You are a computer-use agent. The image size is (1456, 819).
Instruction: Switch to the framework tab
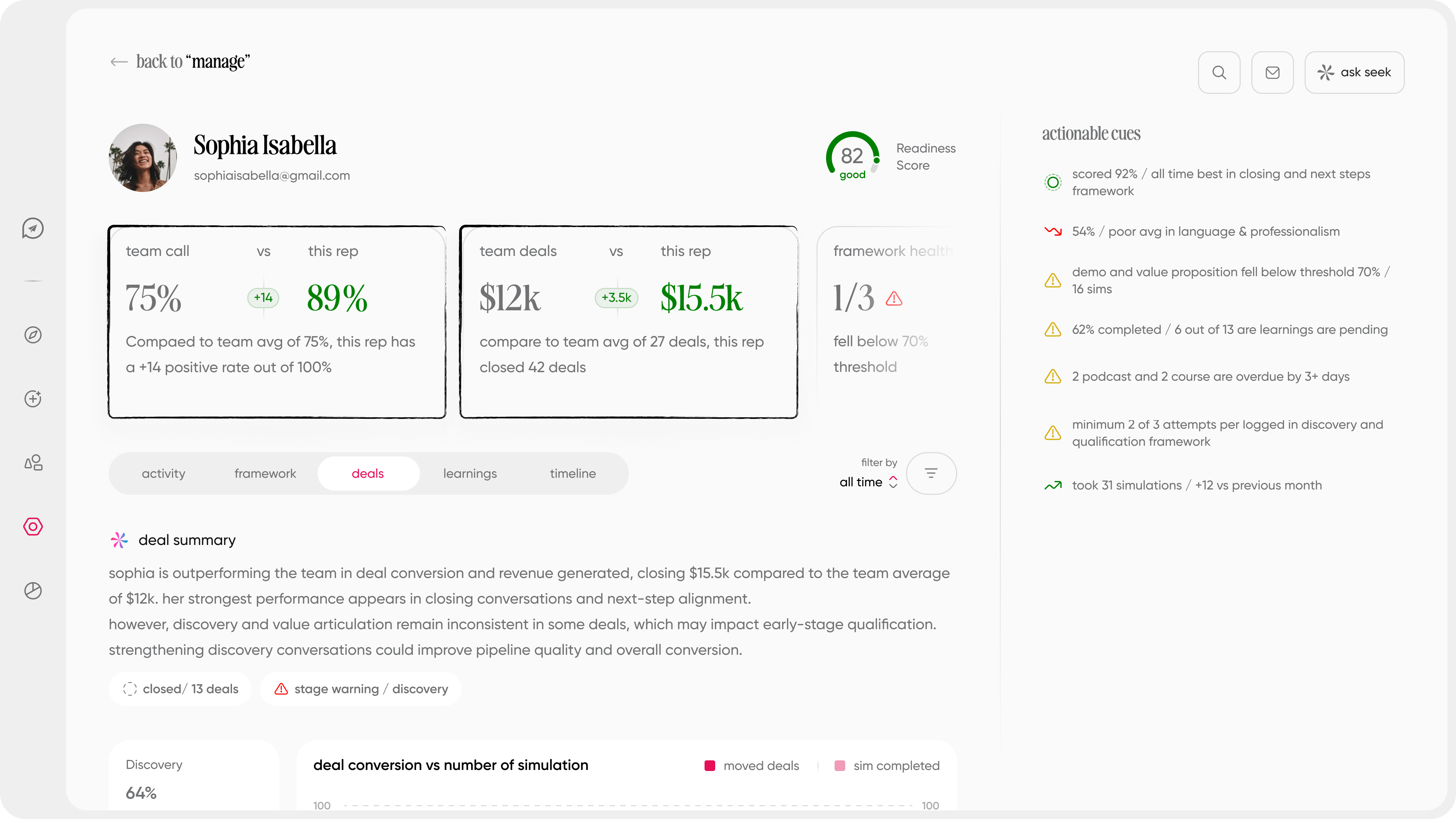(x=265, y=473)
